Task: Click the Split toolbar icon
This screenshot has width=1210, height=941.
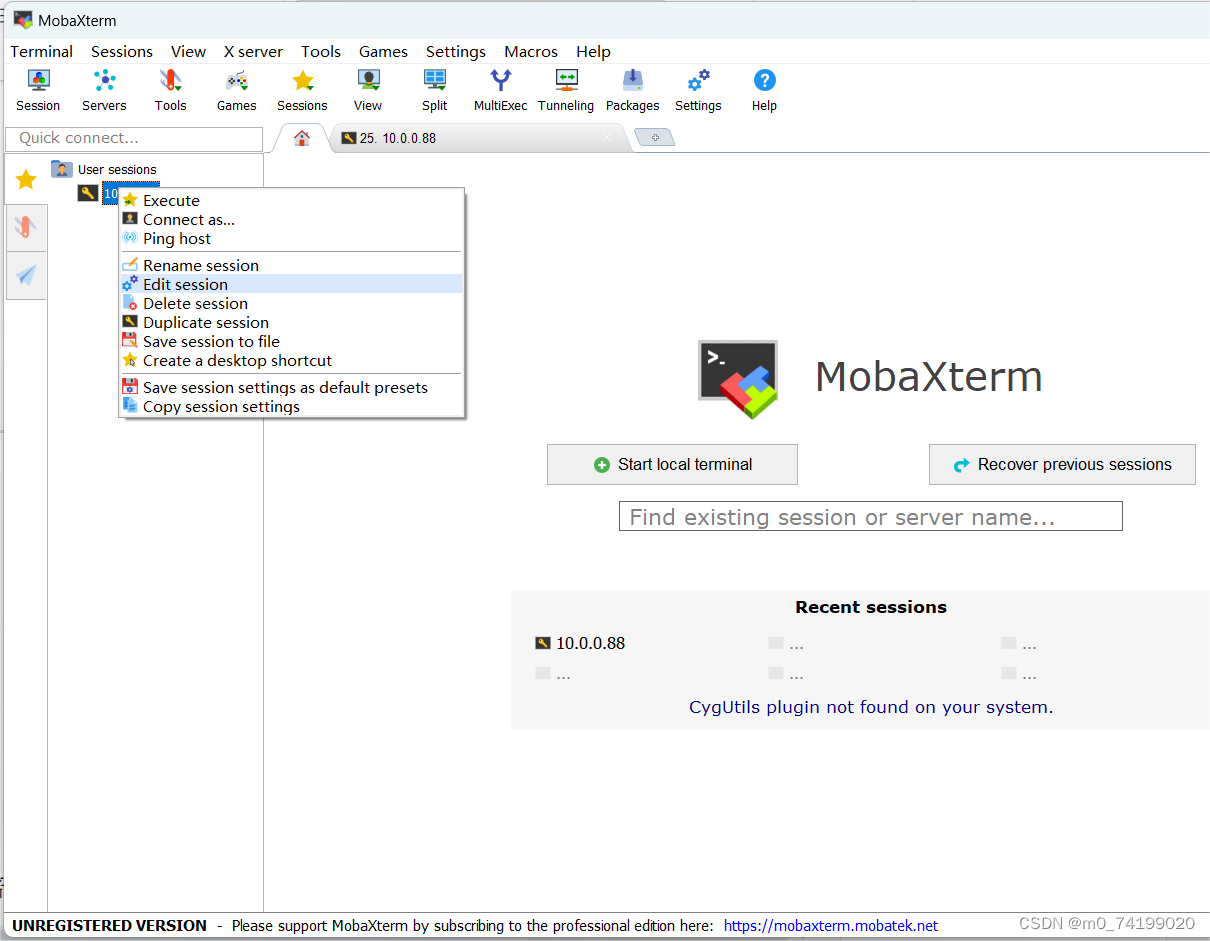Action: (x=434, y=90)
